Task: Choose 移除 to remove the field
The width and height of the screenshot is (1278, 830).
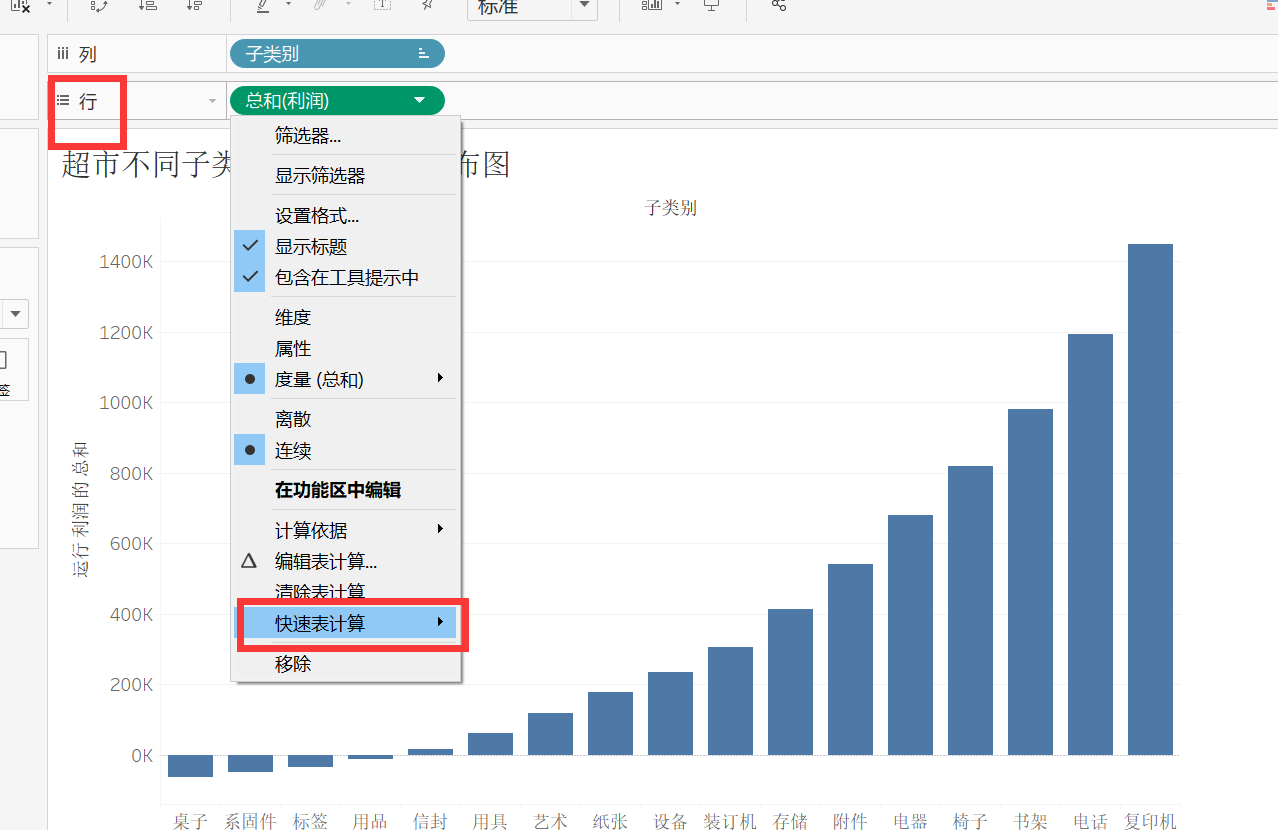Action: pyautogui.click(x=346, y=663)
